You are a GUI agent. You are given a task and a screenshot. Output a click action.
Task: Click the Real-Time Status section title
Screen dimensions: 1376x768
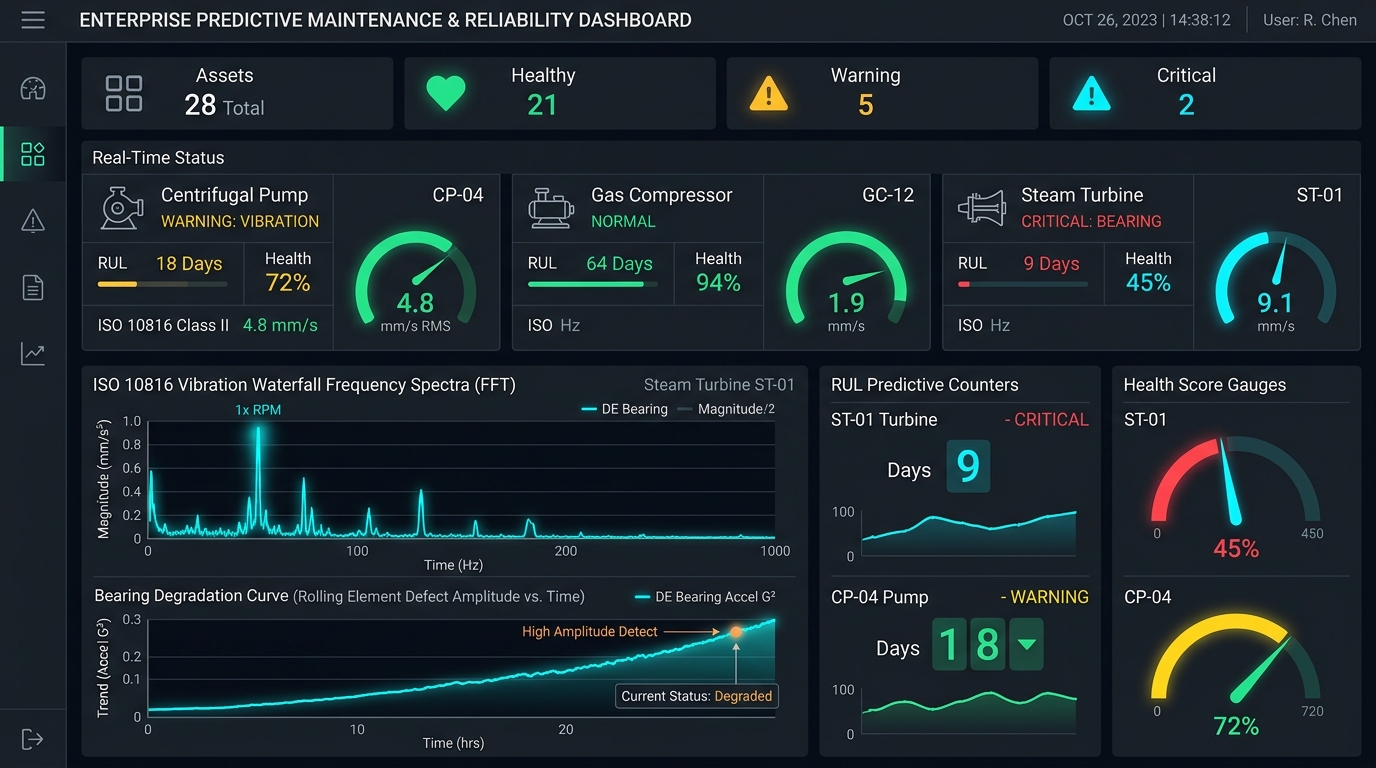coord(158,157)
